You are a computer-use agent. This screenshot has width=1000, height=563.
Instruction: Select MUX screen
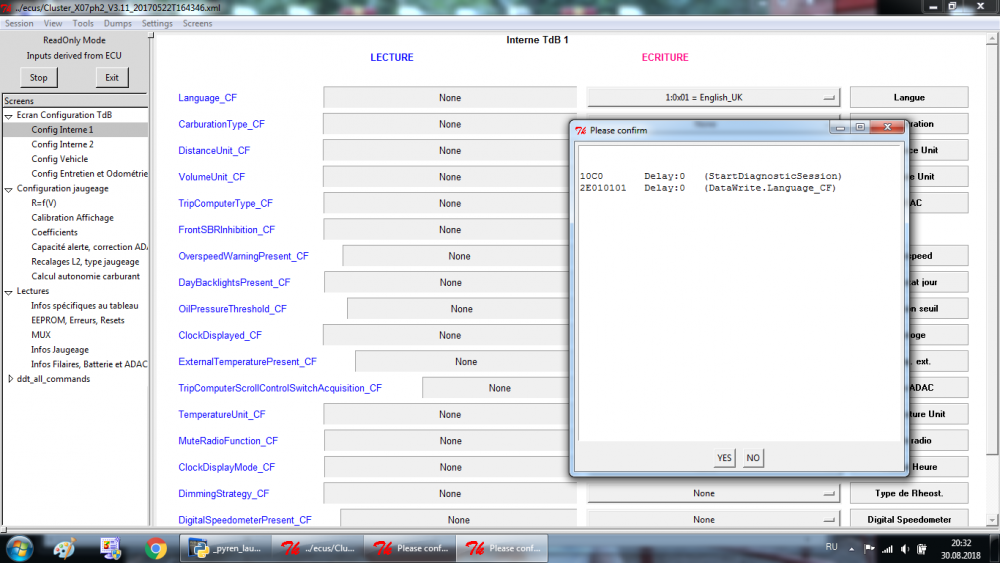pyautogui.click(x=41, y=335)
